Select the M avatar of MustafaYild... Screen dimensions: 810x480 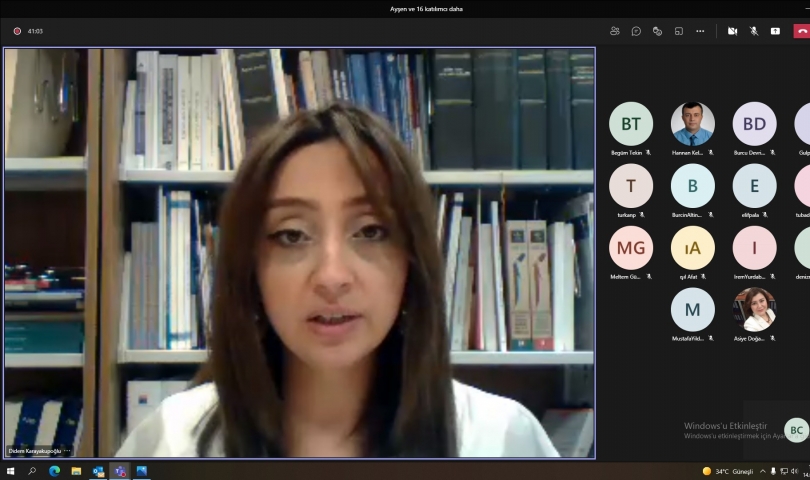(x=693, y=309)
